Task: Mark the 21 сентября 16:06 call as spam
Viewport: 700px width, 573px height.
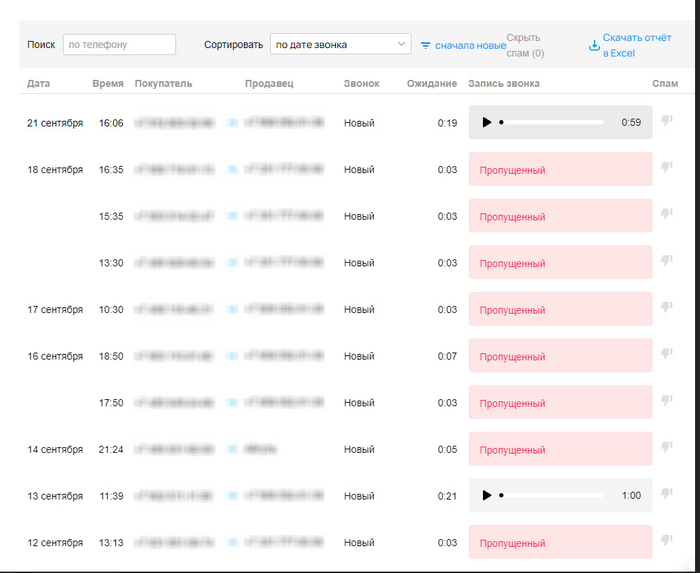Action: [x=667, y=120]
